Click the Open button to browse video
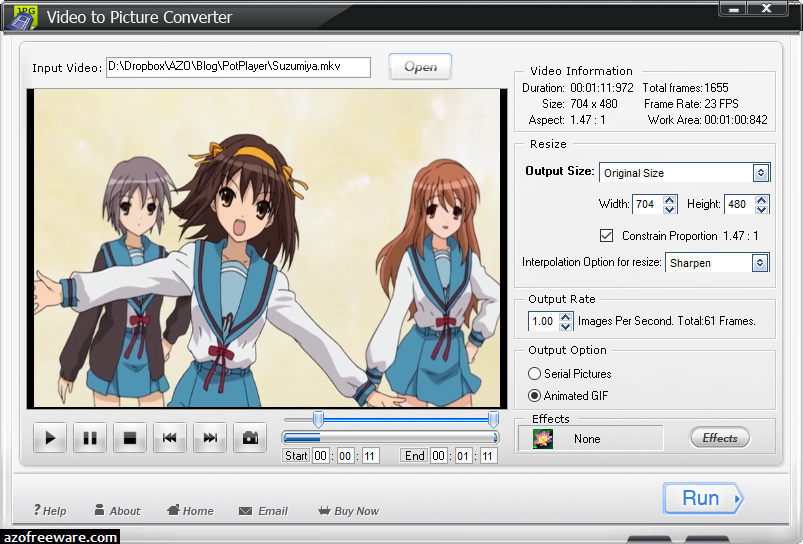The height and width of the screenshot is (544, 803). point(420,67)
